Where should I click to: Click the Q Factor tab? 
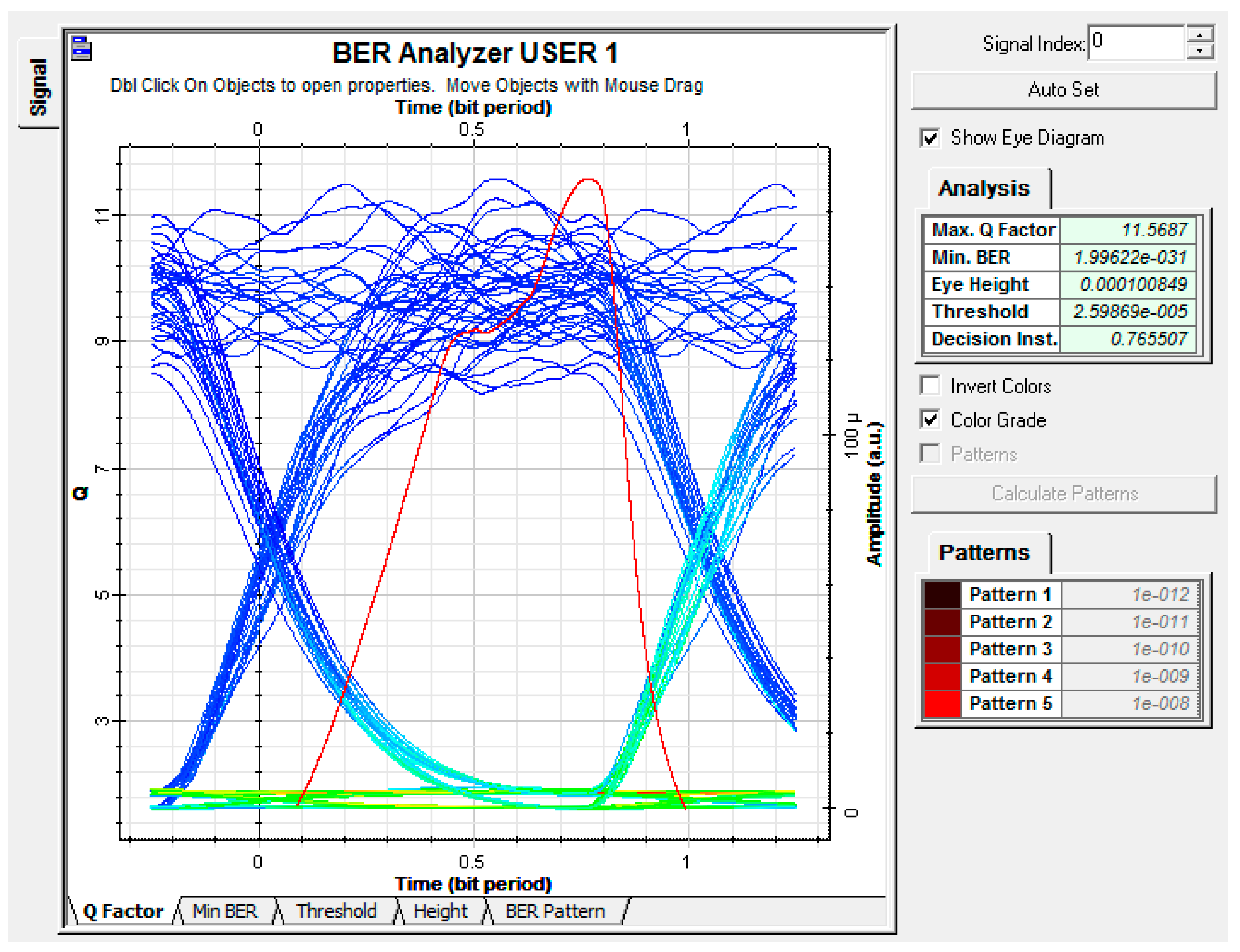pos(122,911)
